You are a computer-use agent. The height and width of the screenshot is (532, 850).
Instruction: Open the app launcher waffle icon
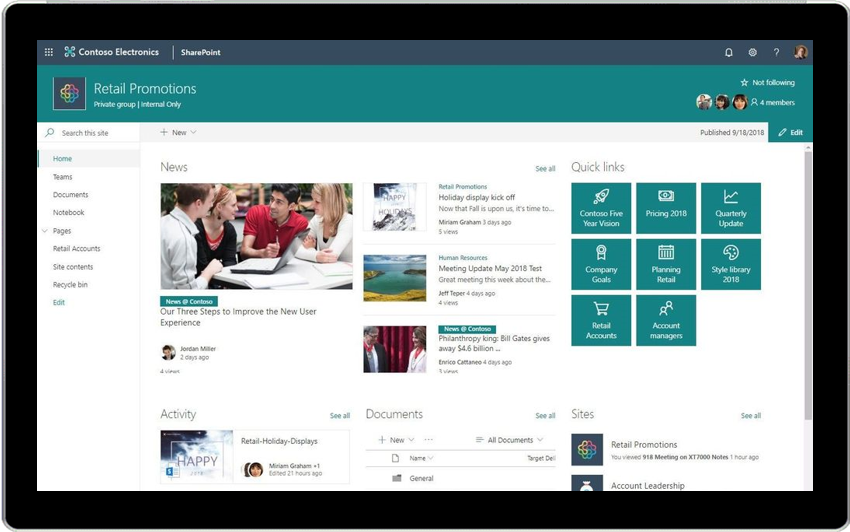pos(49,52)
